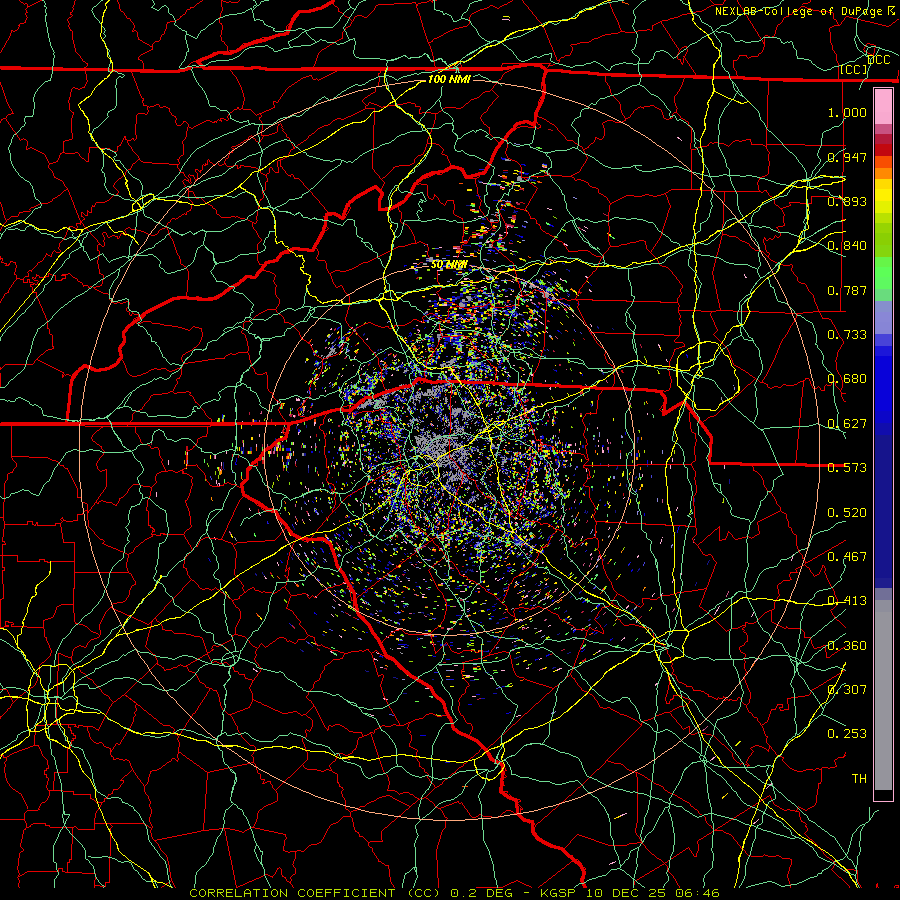Click the NEXLAB-College of DuPage credit text
Screen dimensions: 900x900
(798, 11)
